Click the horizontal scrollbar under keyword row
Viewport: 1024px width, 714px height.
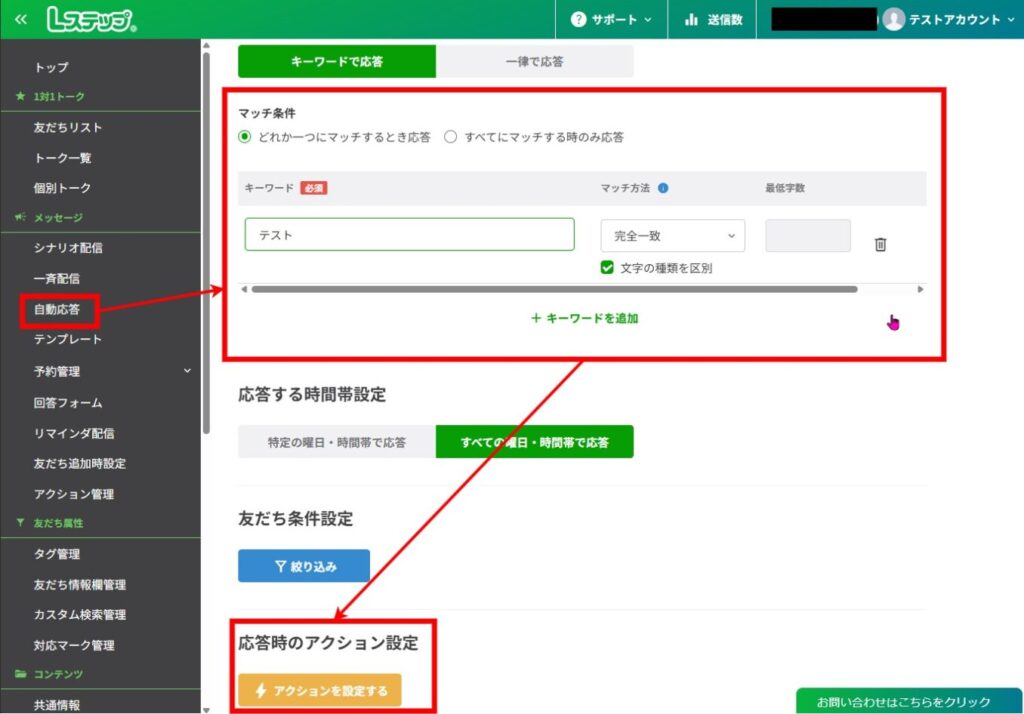[x=554, y=289]
